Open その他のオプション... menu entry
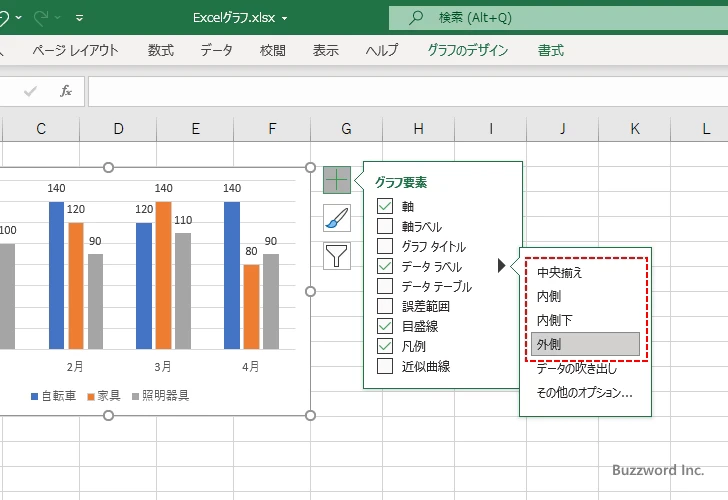 585,393
